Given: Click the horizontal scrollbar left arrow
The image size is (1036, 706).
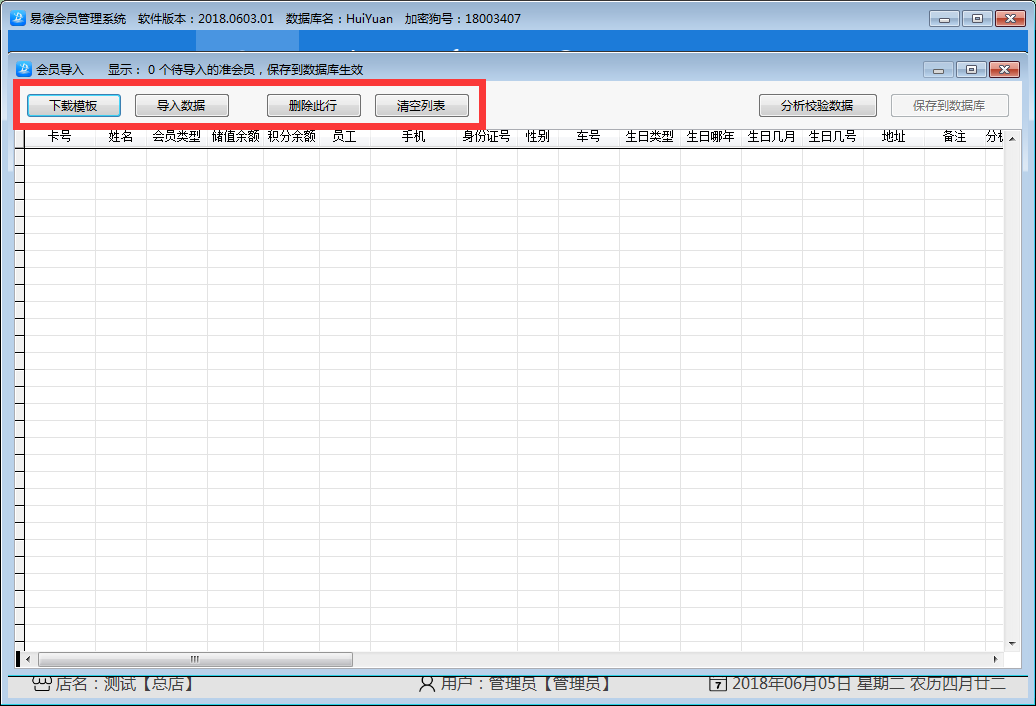Looking at the screenshot, I should [x=28, y=659].
